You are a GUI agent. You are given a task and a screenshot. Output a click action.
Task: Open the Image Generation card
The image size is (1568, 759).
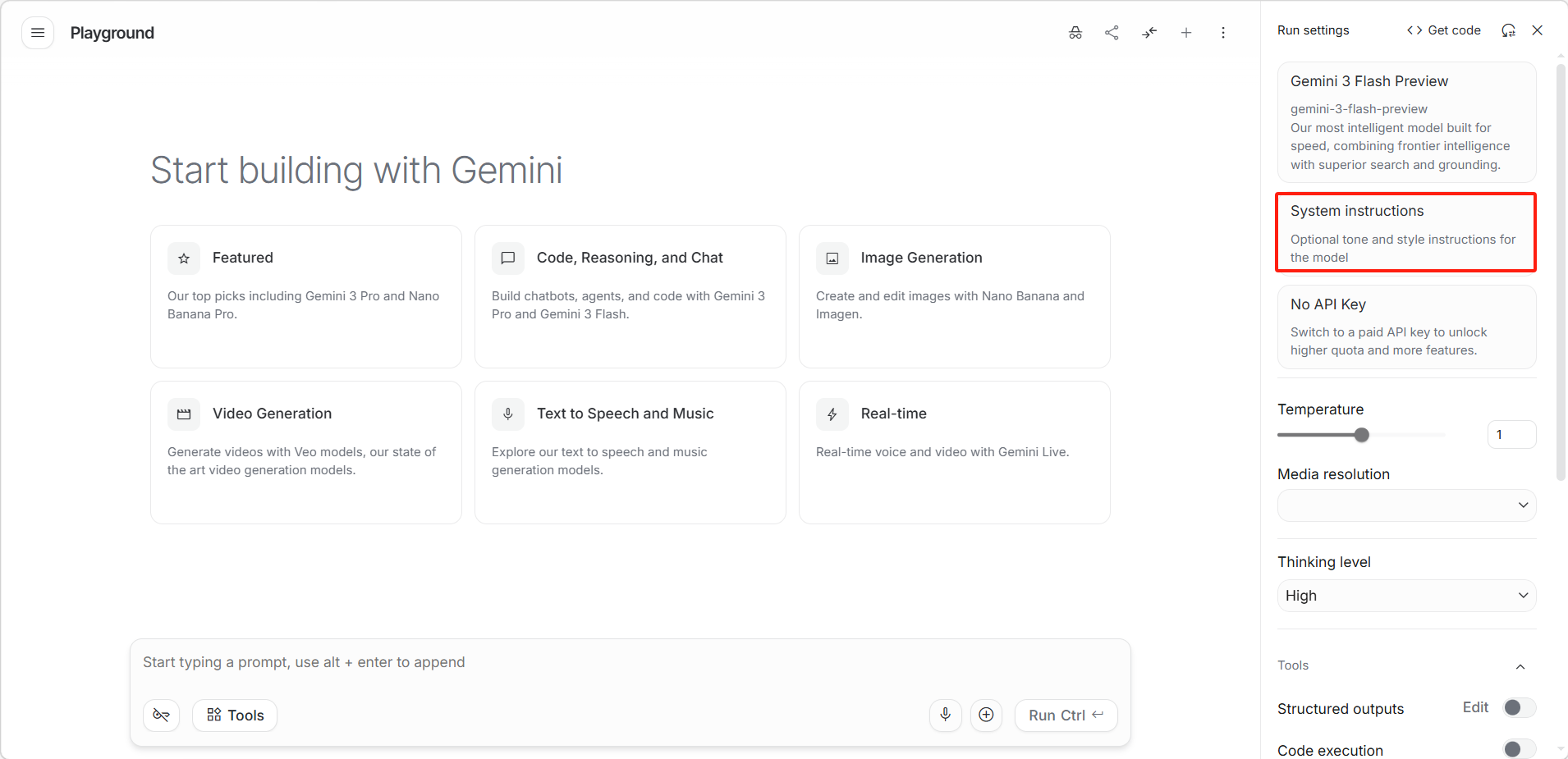955,297
